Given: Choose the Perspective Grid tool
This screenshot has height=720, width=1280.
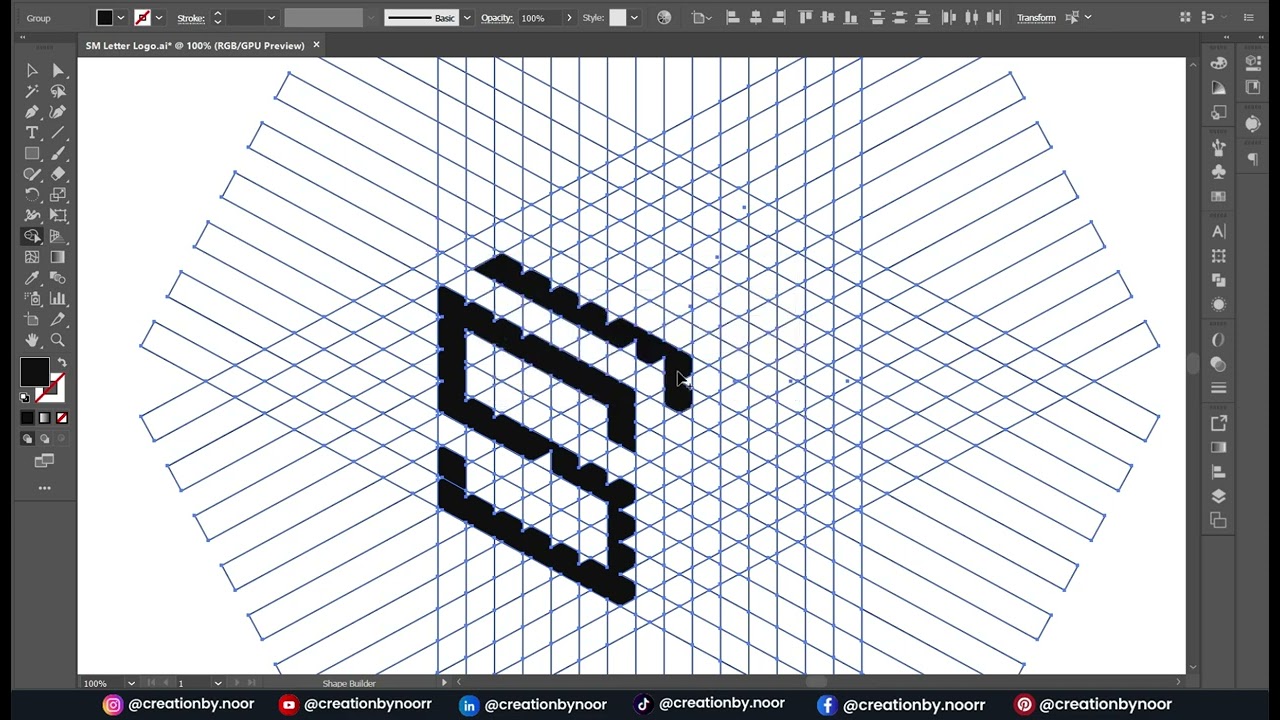Looking at the screenshot, I should point(58,237).
